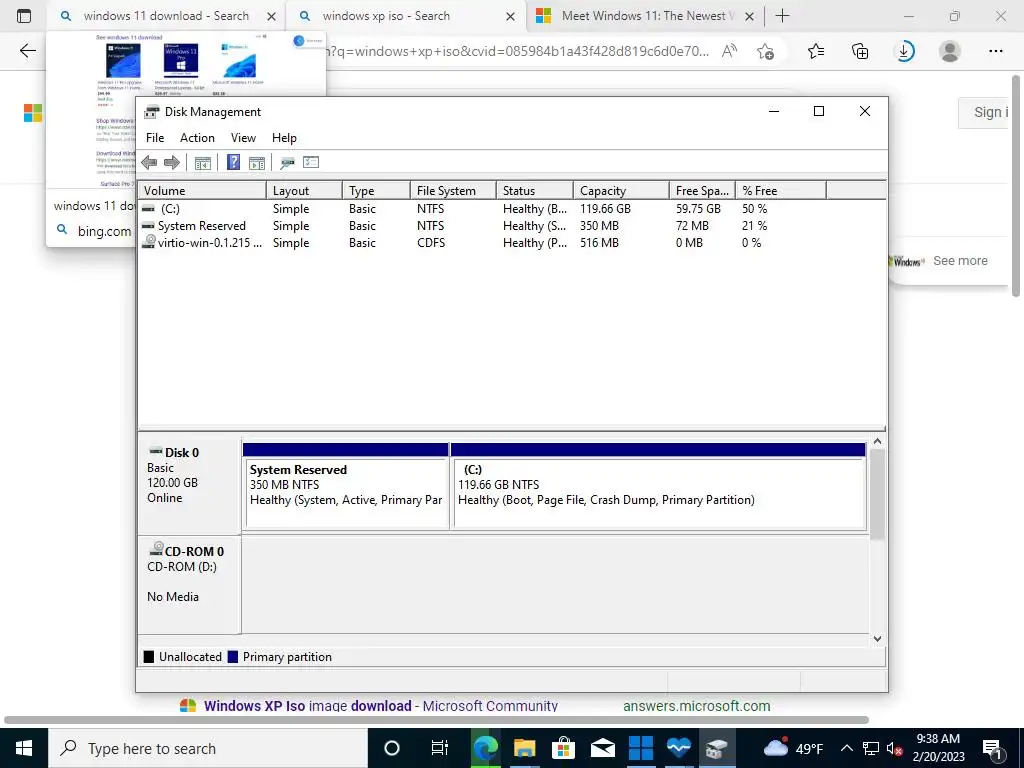Click the Edge back navigation arrow

pyautogui.click(x=27, y=51)
